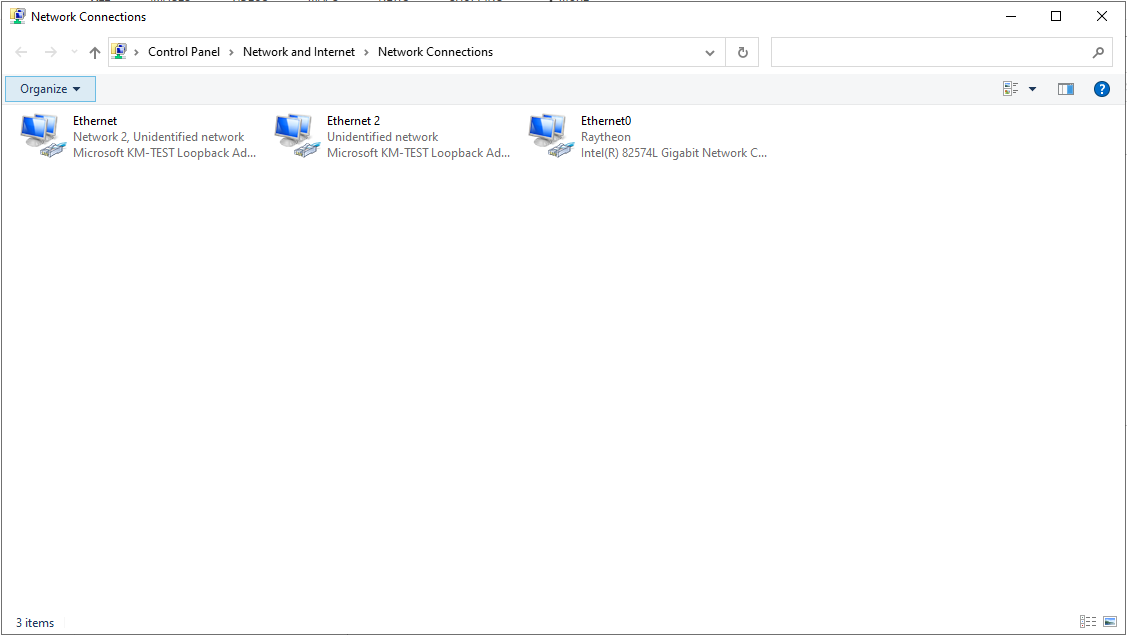This screenshot has width=1127, height=635.
Task: Open the recent locations dropdown
Action: (x=74, y=52)
